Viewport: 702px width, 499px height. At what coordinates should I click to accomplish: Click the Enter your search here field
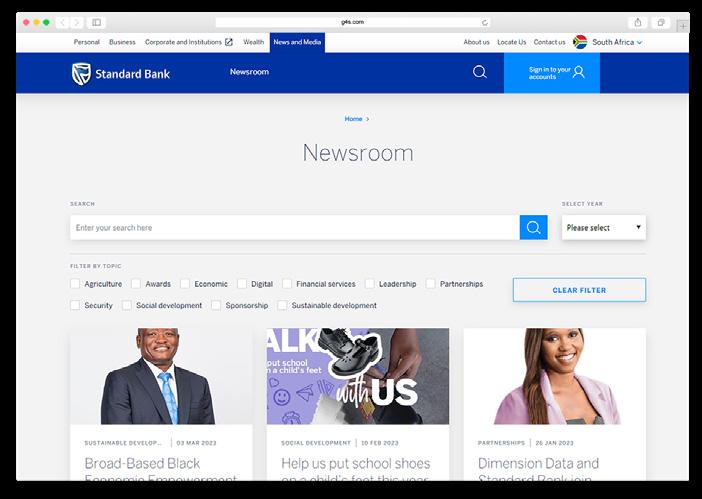(x=295, y=227)
